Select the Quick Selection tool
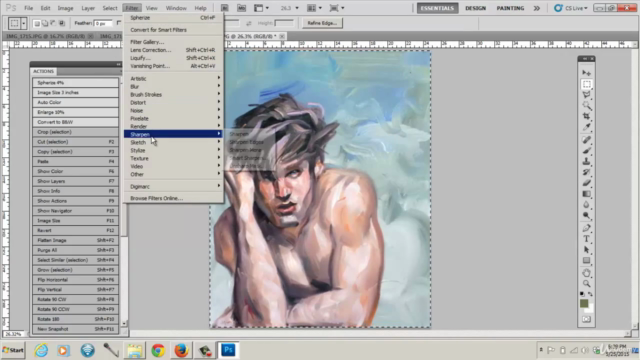This screenshot has width=640, height=360. click(587, 105)
